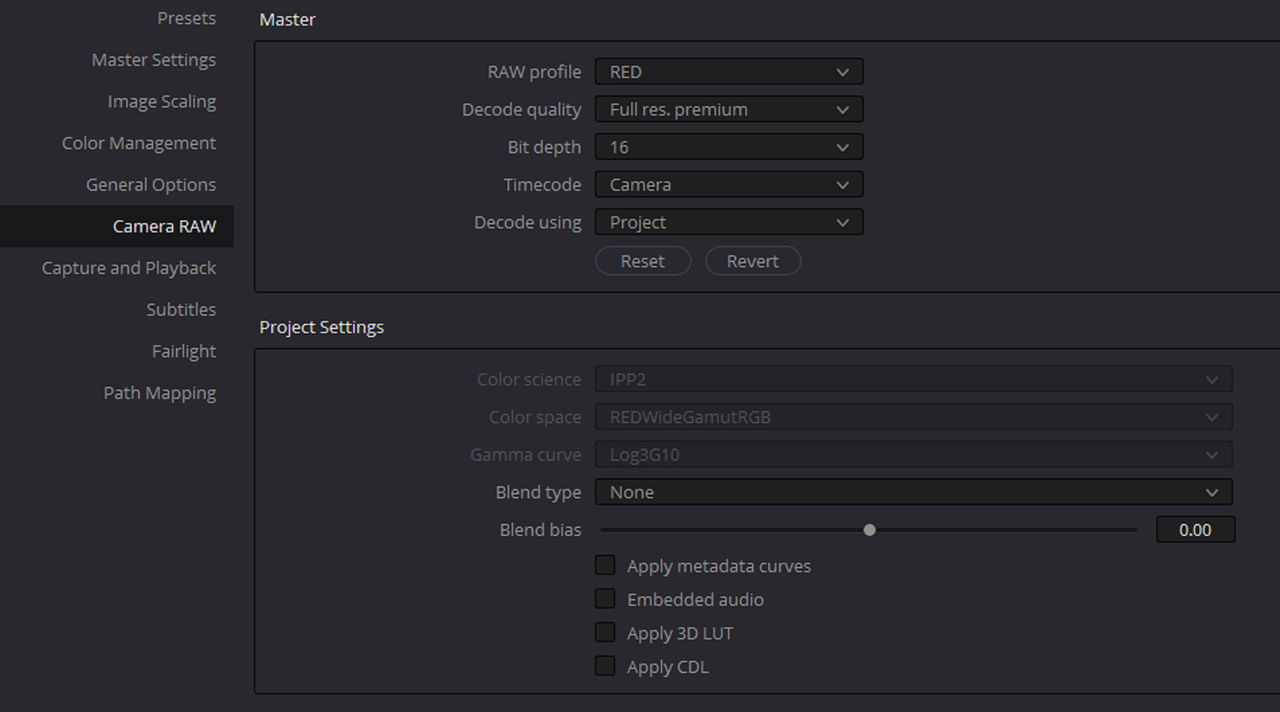Expand the Blend type dropdown
This screenshot has height=712, width=1280.
pos(913,492)
